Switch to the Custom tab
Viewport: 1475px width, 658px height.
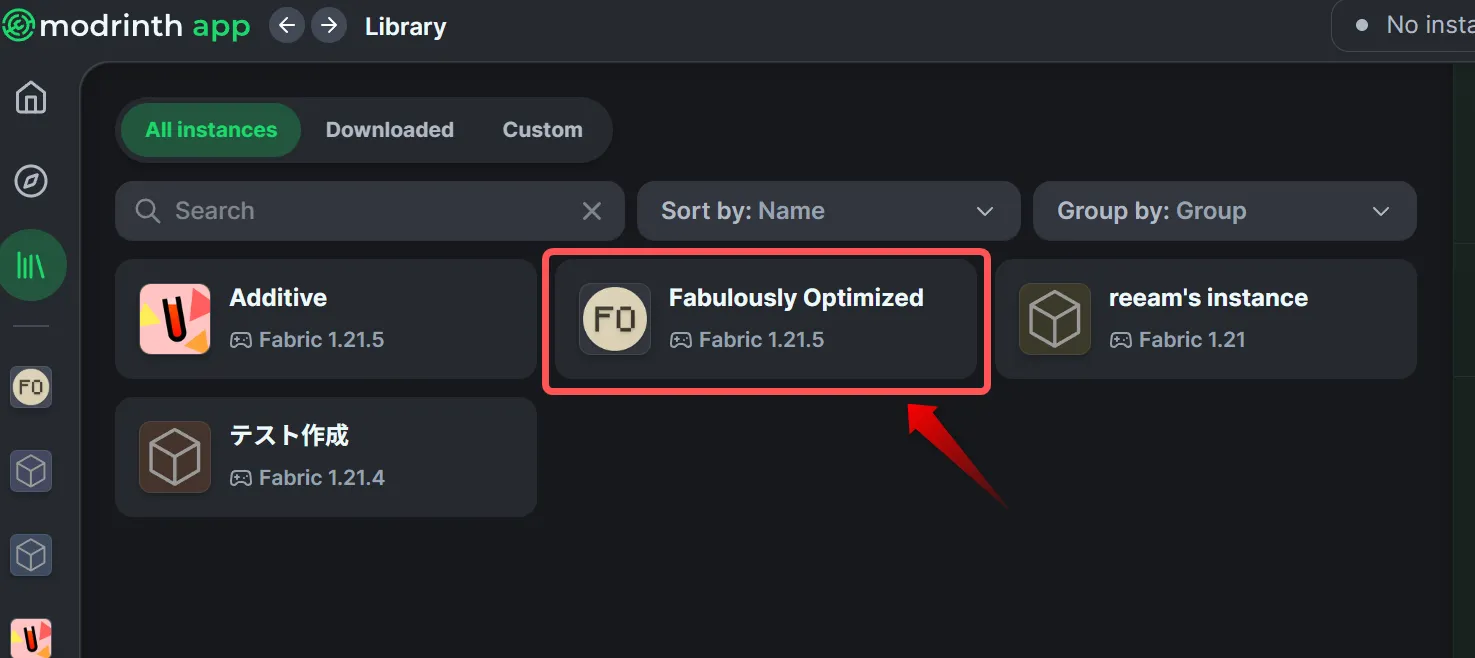click(542, 130)
